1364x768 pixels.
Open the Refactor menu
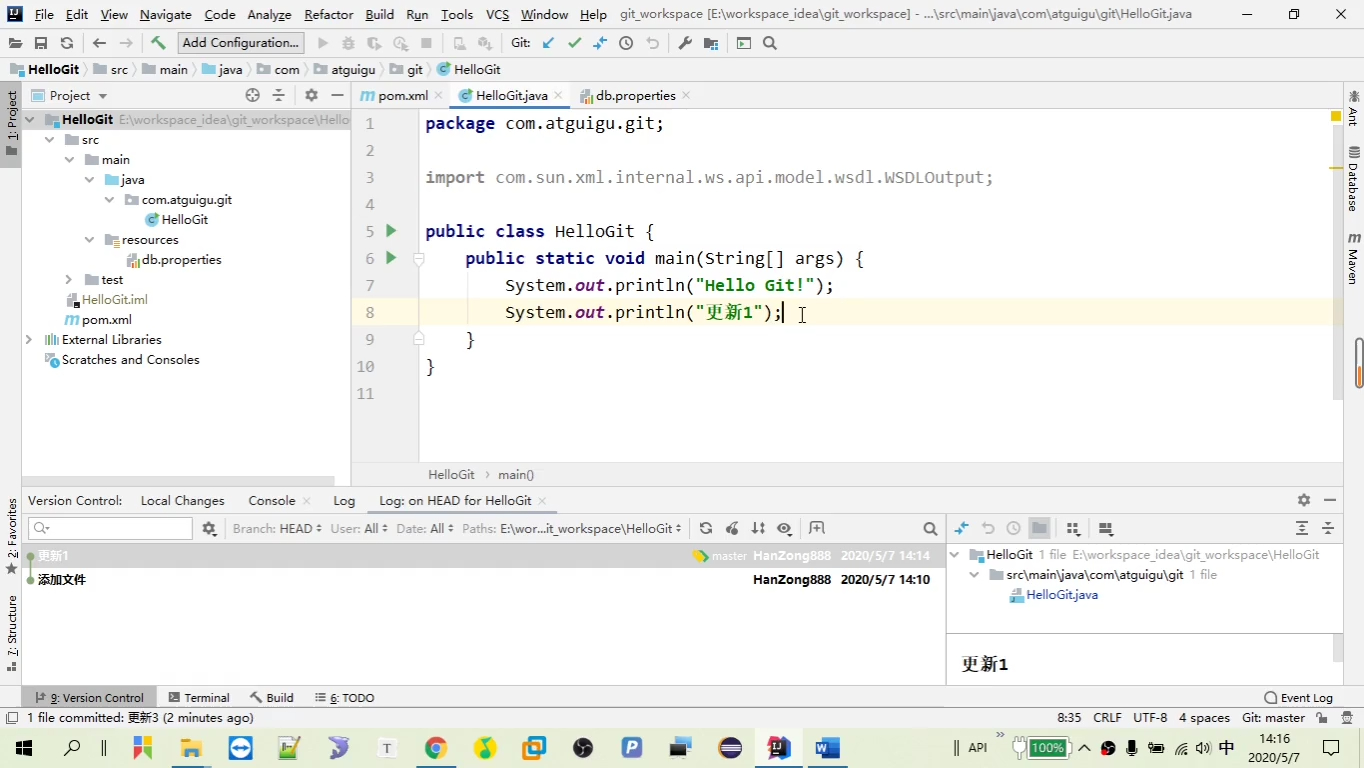coord(329,15)
